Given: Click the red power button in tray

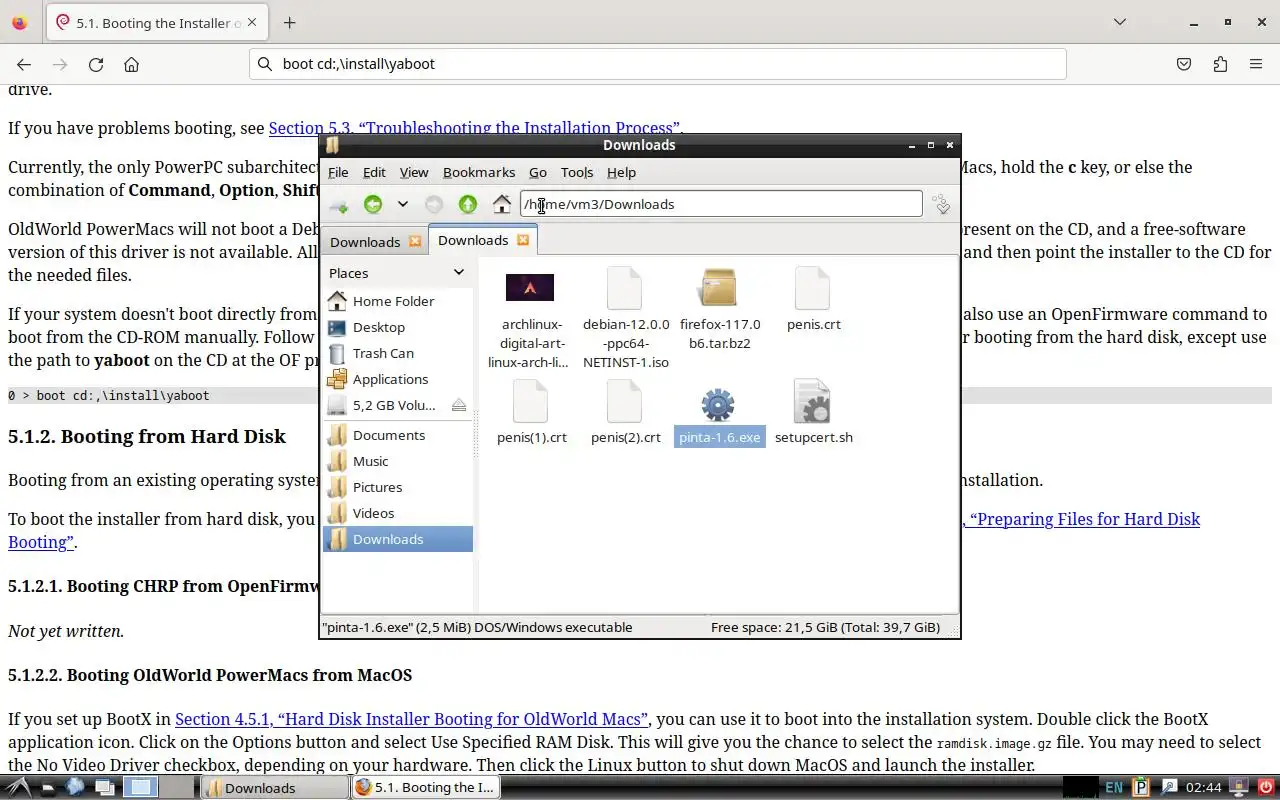Looking at the screenshot, I should click(x=1267, y=787).
